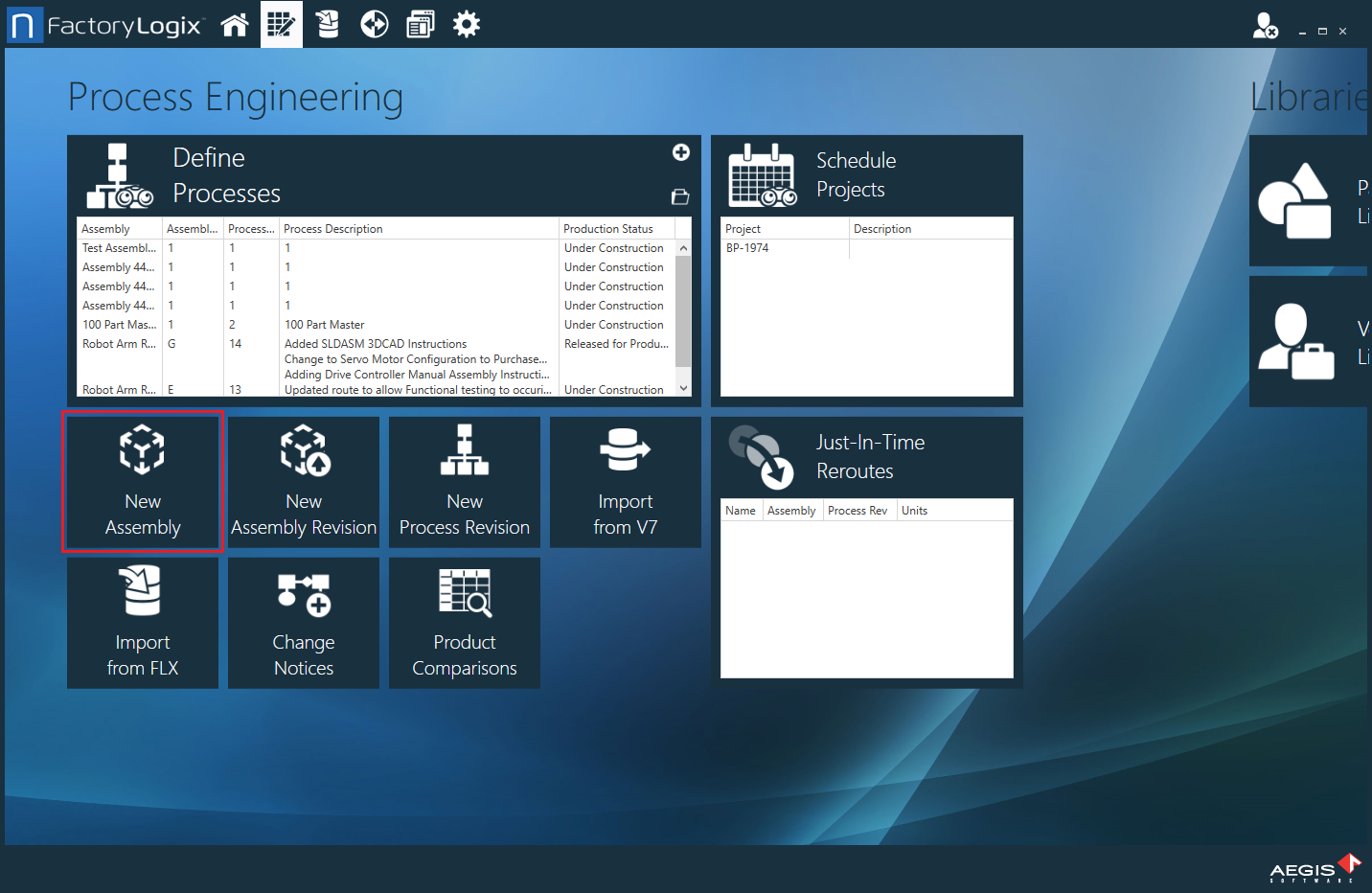Open the New Process Revision tile

[x=465, y=482]
